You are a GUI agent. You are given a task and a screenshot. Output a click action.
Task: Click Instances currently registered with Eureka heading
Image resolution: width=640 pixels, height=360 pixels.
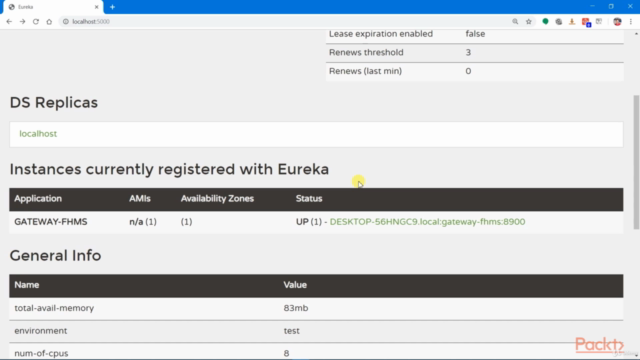pyautogui.click(x=169, y=169)
